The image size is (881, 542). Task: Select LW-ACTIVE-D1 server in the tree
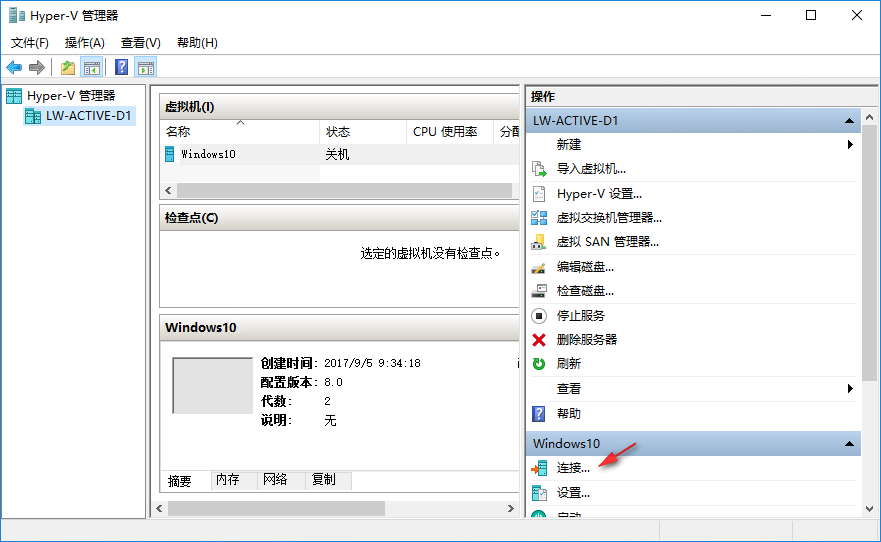click(88, 116)
